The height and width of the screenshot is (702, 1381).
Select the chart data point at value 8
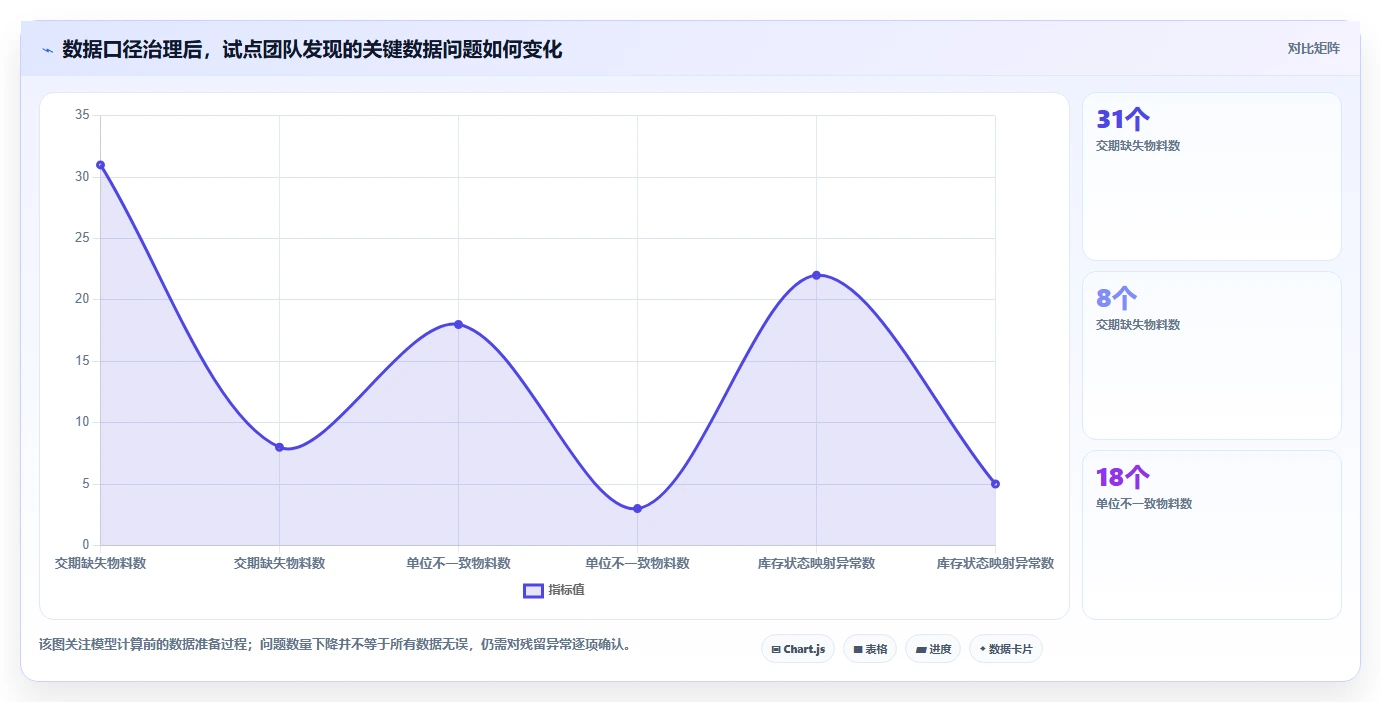[279, 447]
